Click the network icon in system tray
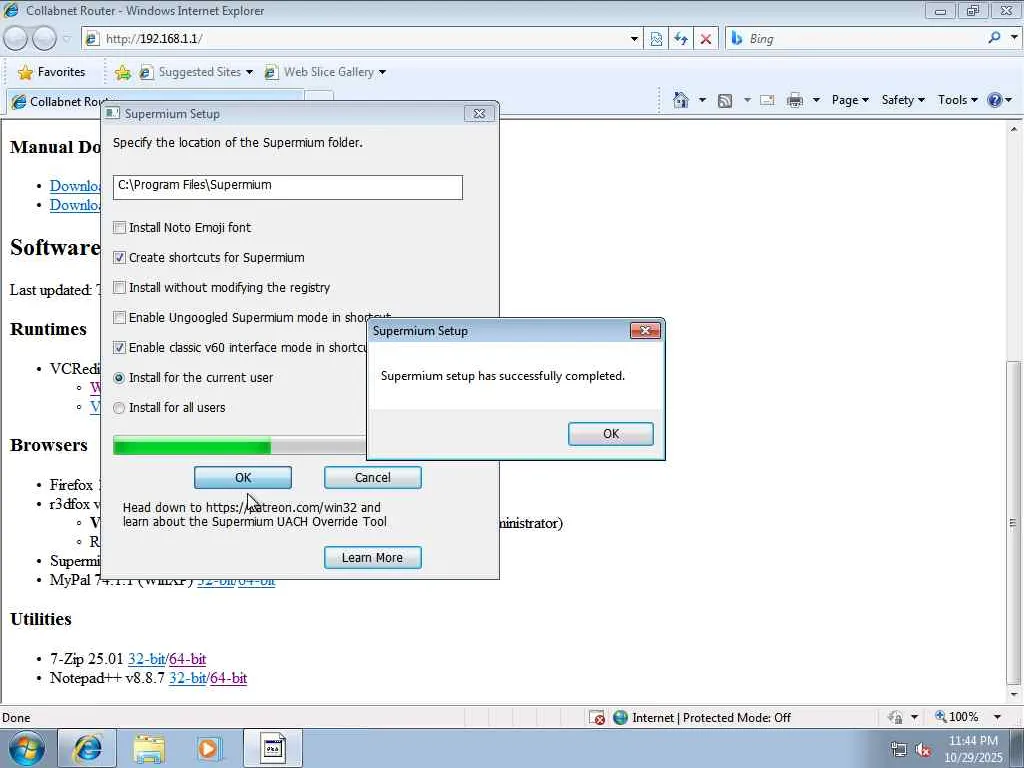Image resolution: width=1024 pixels, height=768 pixels. pos(899,749)
